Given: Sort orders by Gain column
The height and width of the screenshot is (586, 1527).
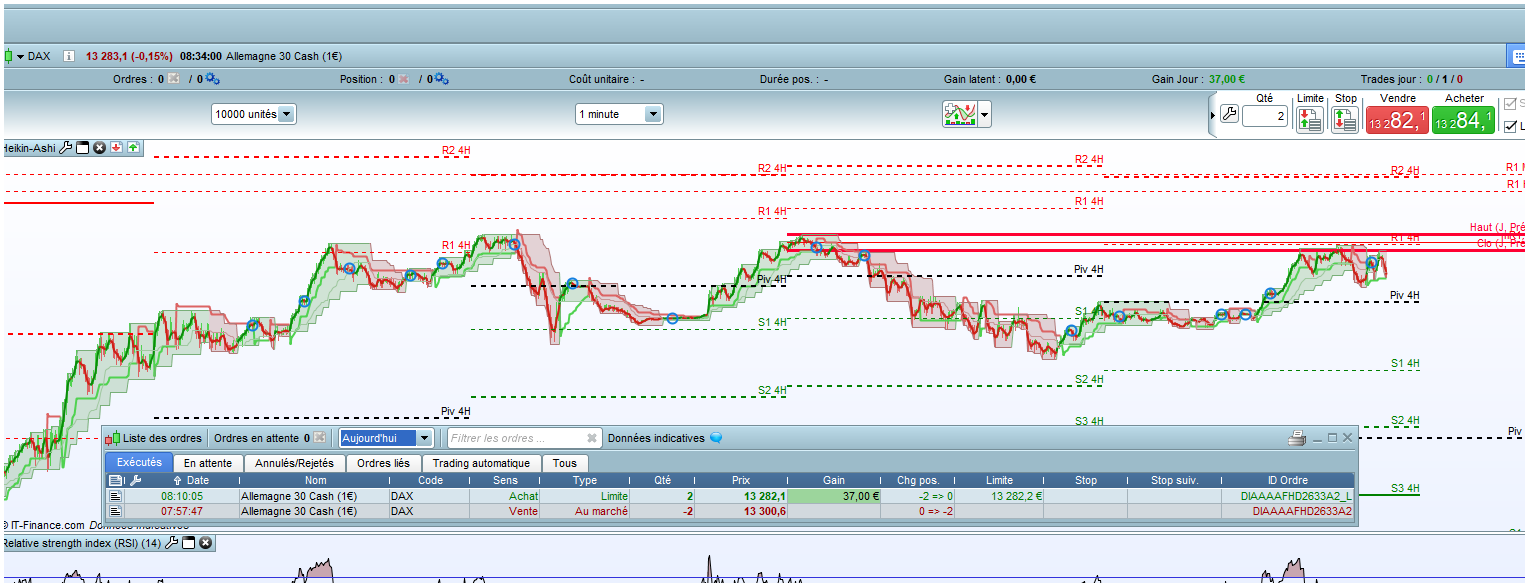Looking at the screenshot, I should (x=834, y=481).
